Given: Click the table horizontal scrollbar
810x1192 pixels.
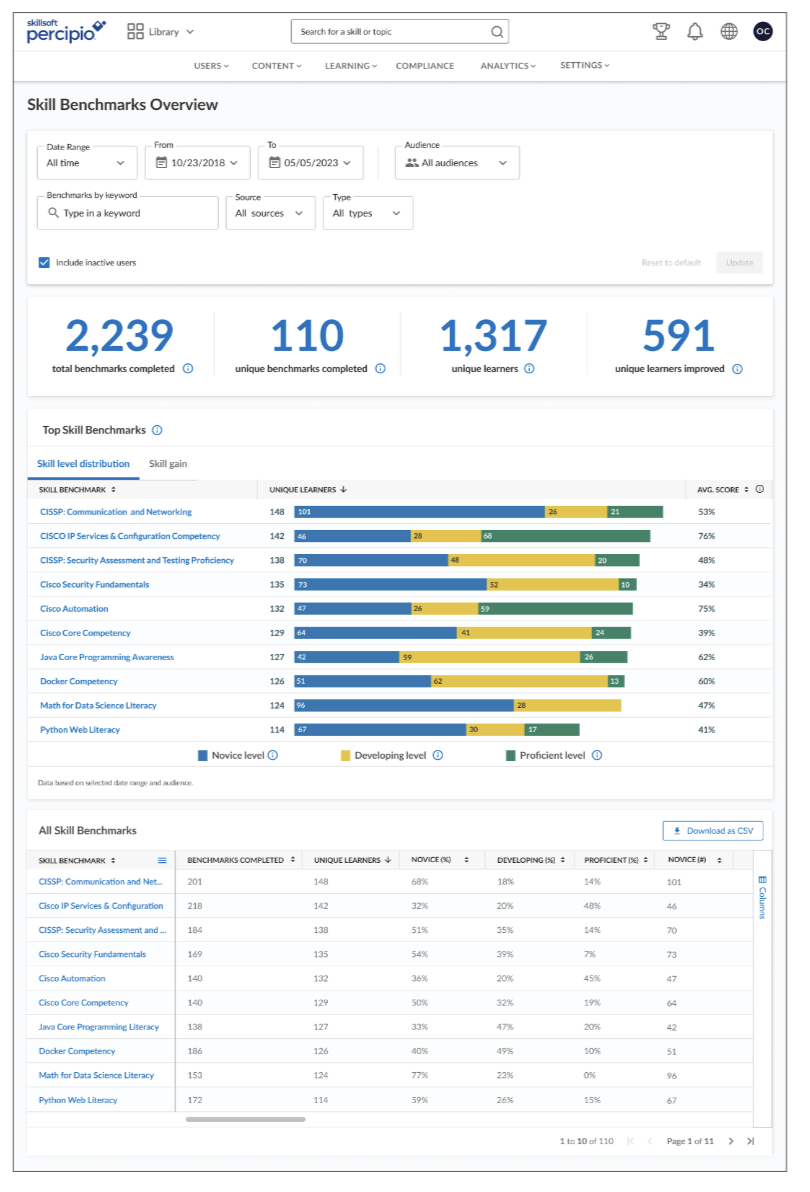Looking at the screenshot, I should pyautogui.click(x=245, y=1119).
